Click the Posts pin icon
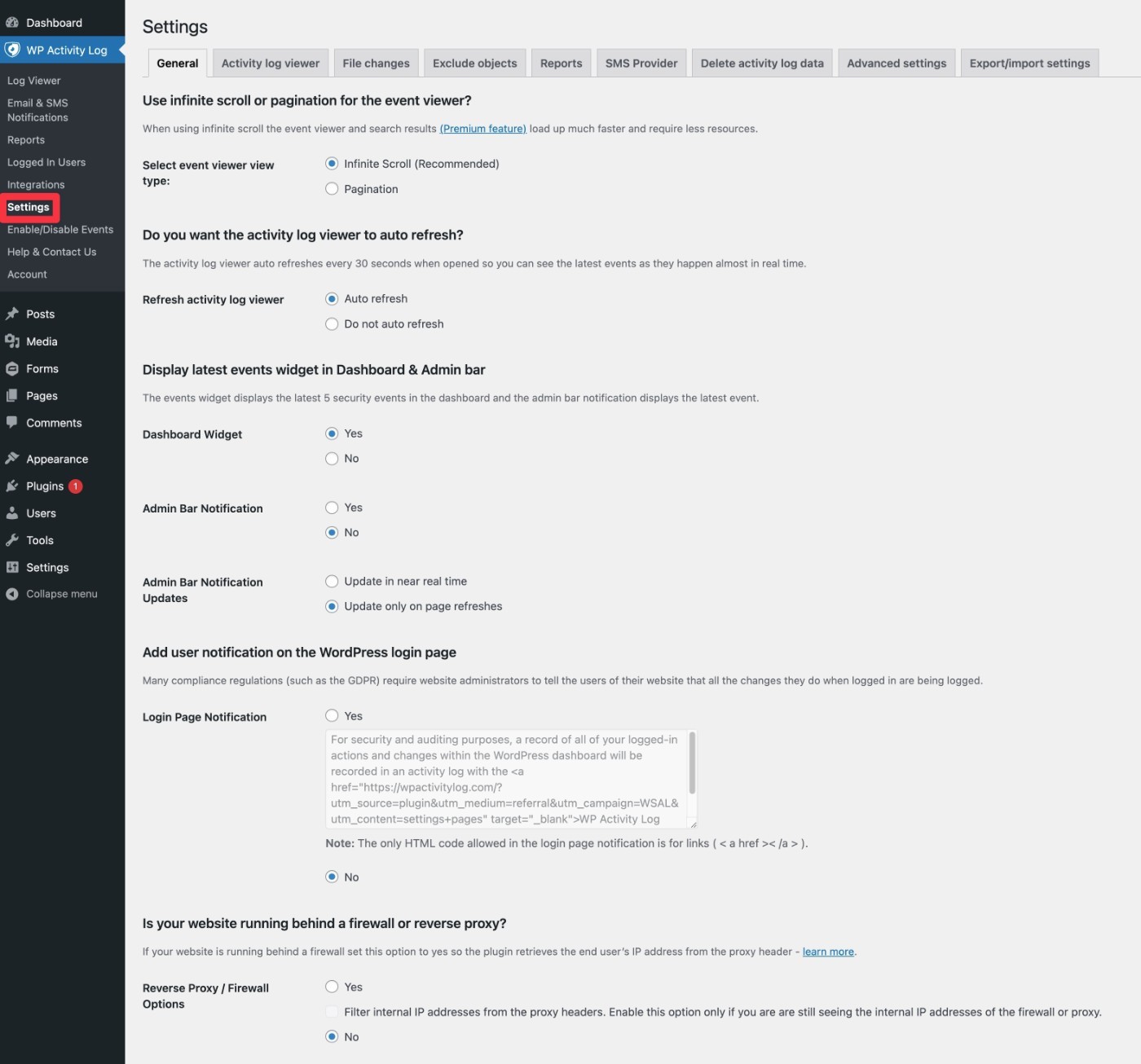This screenshot has height=1064, width=1141. pos(12,314)
